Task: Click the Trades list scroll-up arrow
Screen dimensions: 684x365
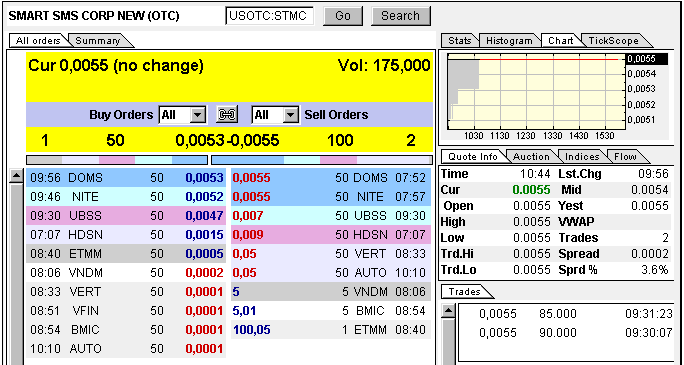Action: [448, 311]
